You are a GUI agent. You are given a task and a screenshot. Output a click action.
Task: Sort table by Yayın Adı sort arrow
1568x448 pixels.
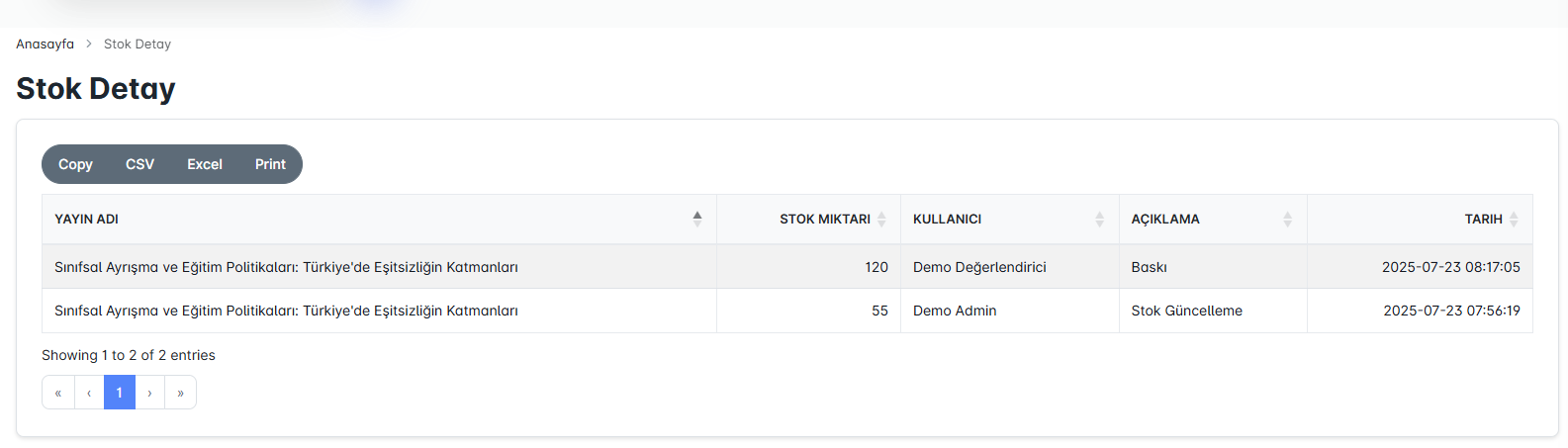697,219
